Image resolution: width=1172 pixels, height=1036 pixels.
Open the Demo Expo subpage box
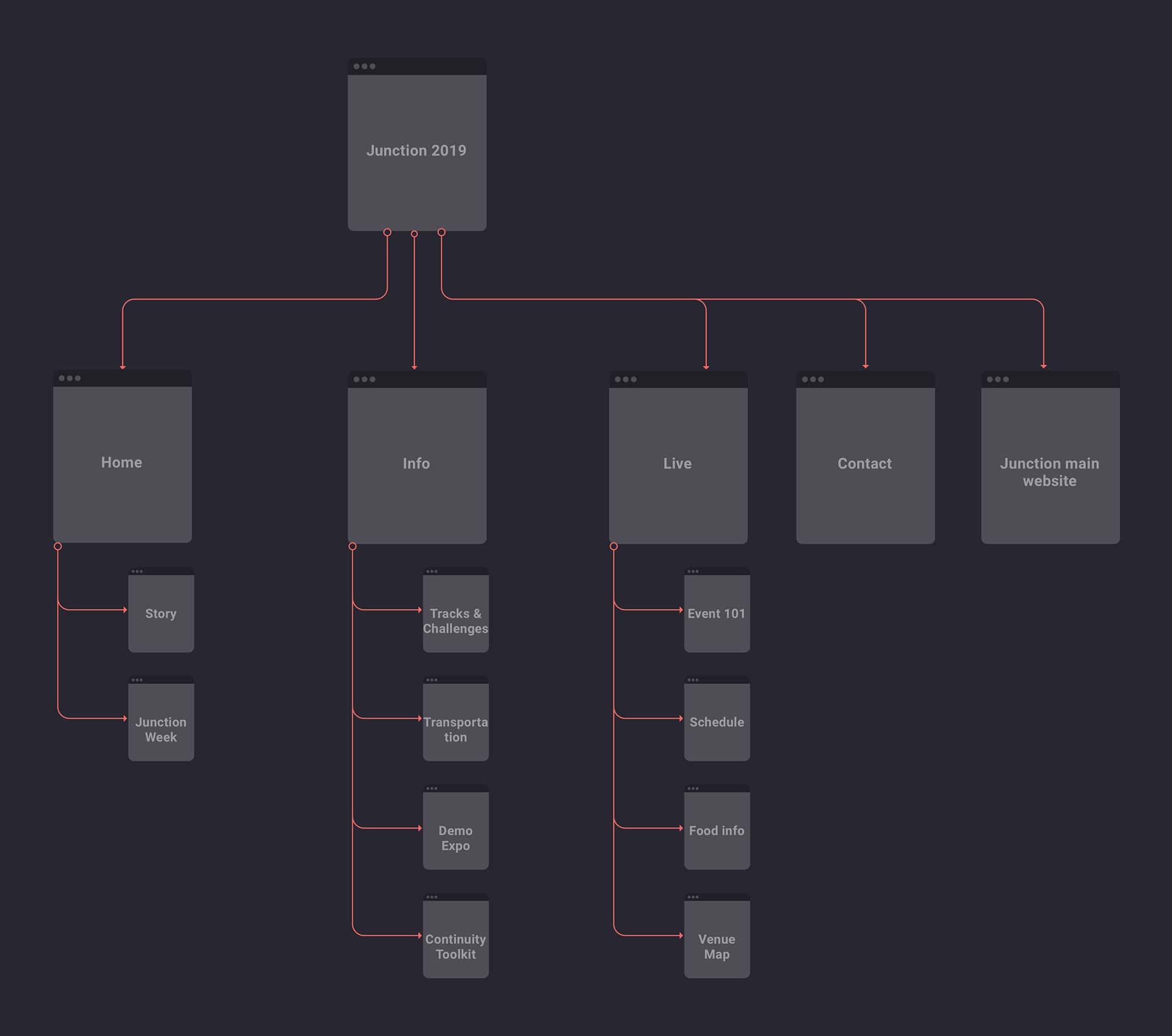pyautogui.click(x=455, y=838)
